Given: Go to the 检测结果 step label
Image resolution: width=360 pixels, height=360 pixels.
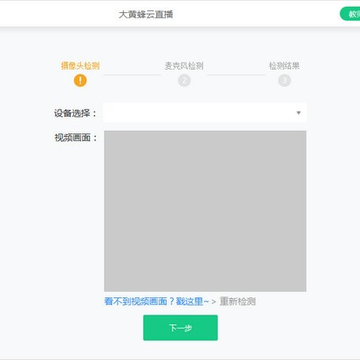Looking at the screenshot, I should (x=284, y=66).
